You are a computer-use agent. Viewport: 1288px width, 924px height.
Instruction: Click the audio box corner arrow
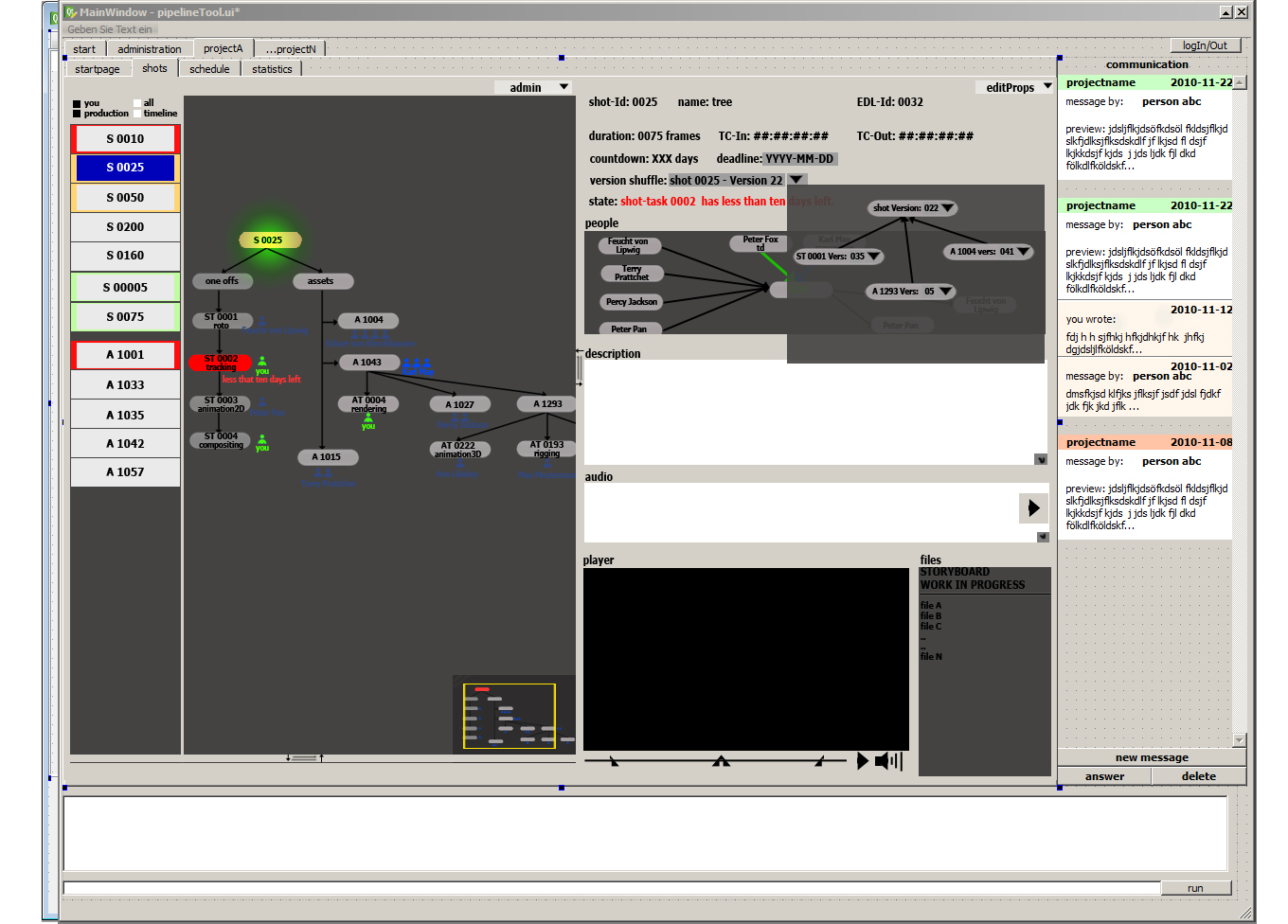(1043, 537)
